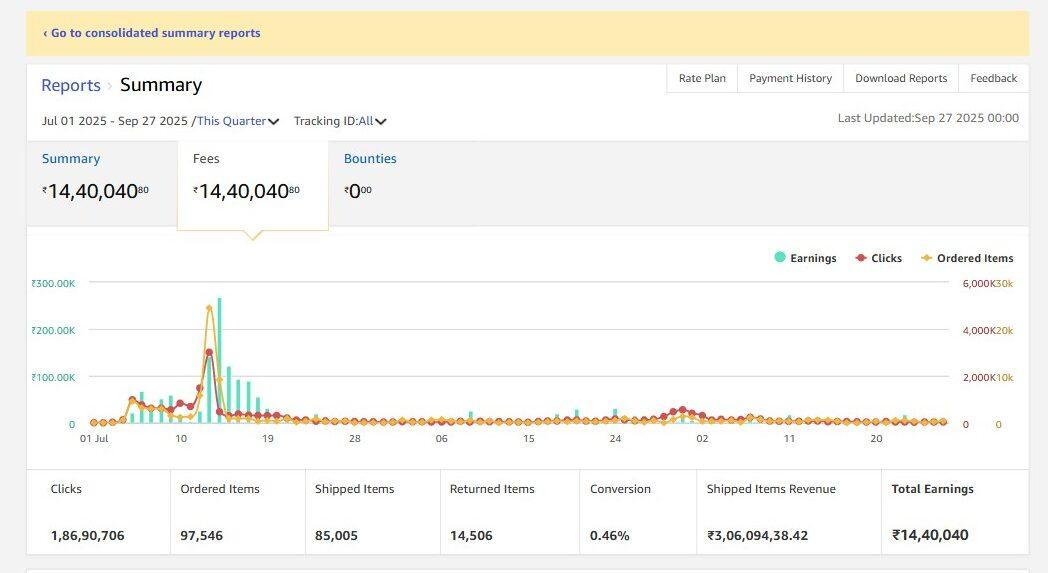1048x573 pixels.
Task: Open the Bounties tab
Action: coord(370,159)
